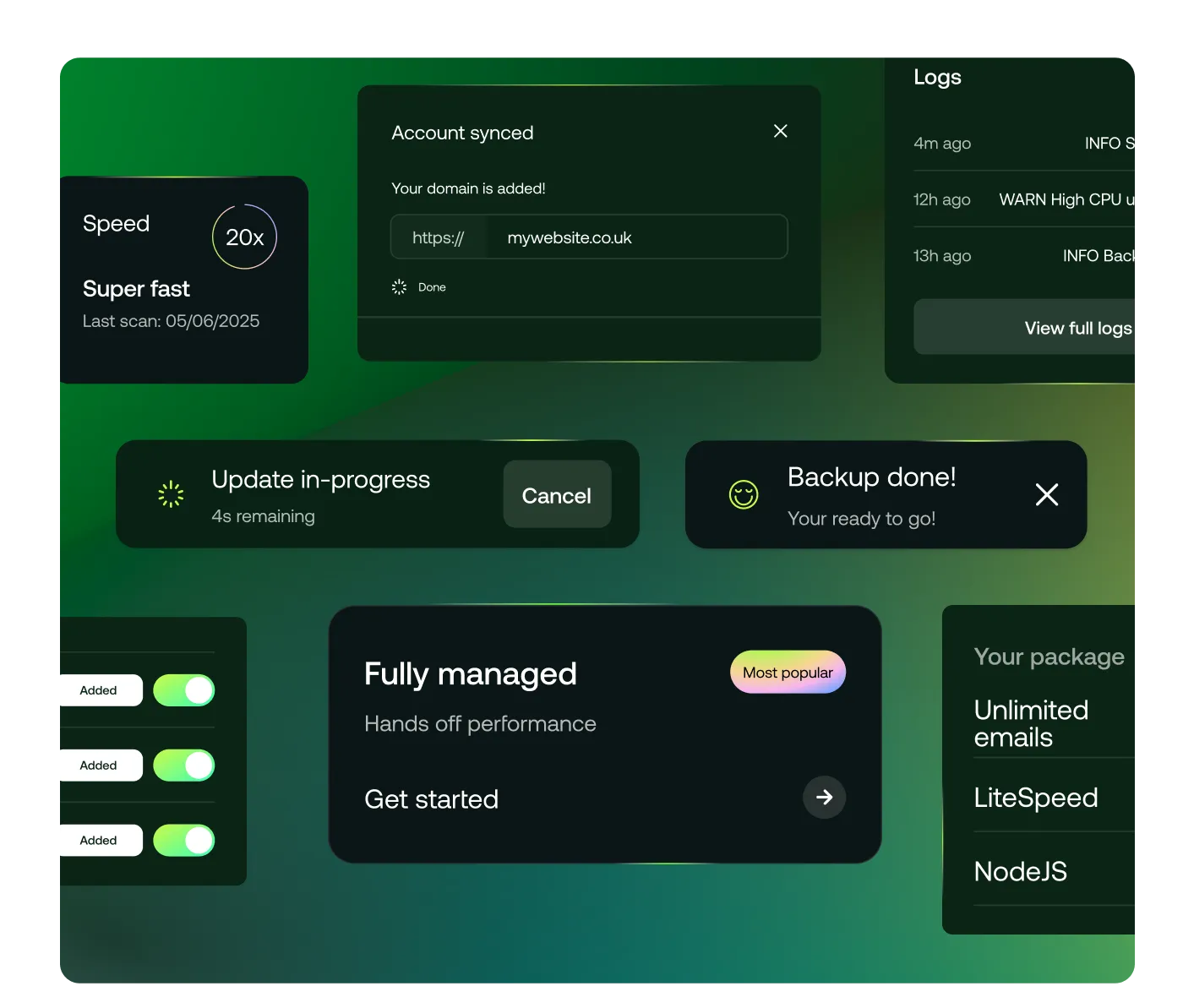Select the 4m ago INFO log entry
The height and width of the screenshot is (1008, 1183).
1024,144
